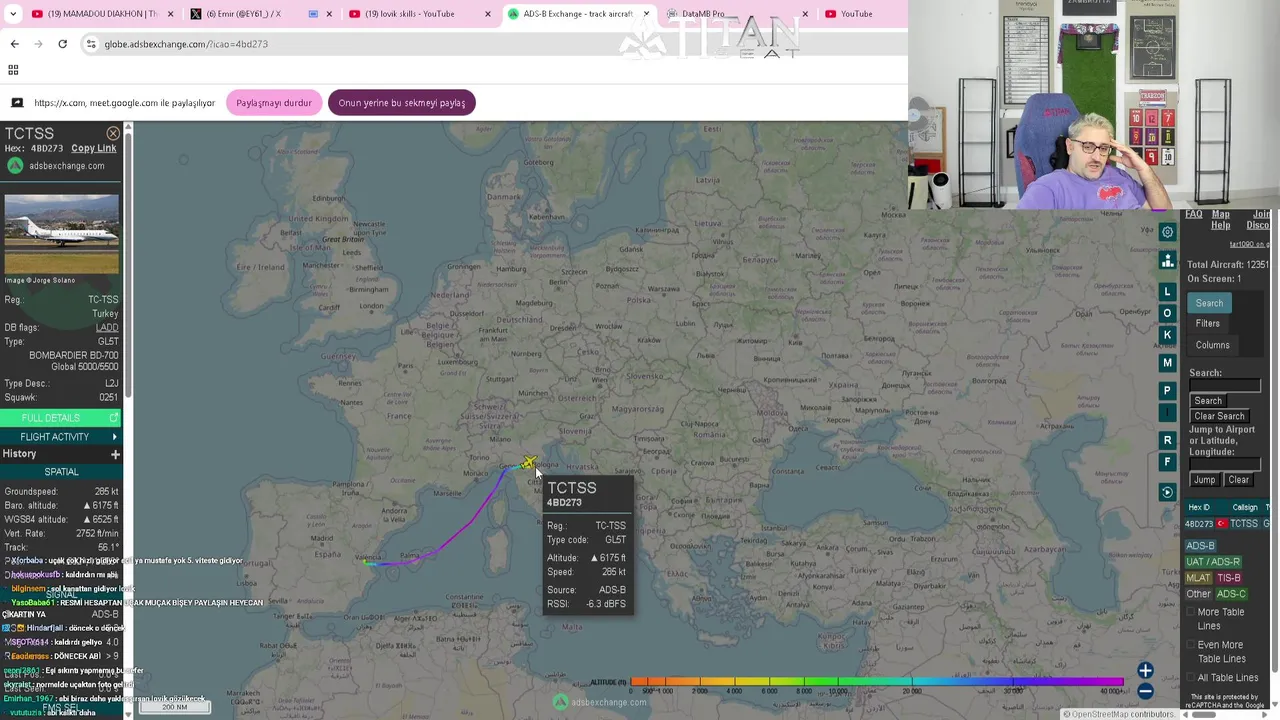Enable Even More Table Lines checkbox
This screenshot has width=1280, height=720.
click(x=1191, y=645)
